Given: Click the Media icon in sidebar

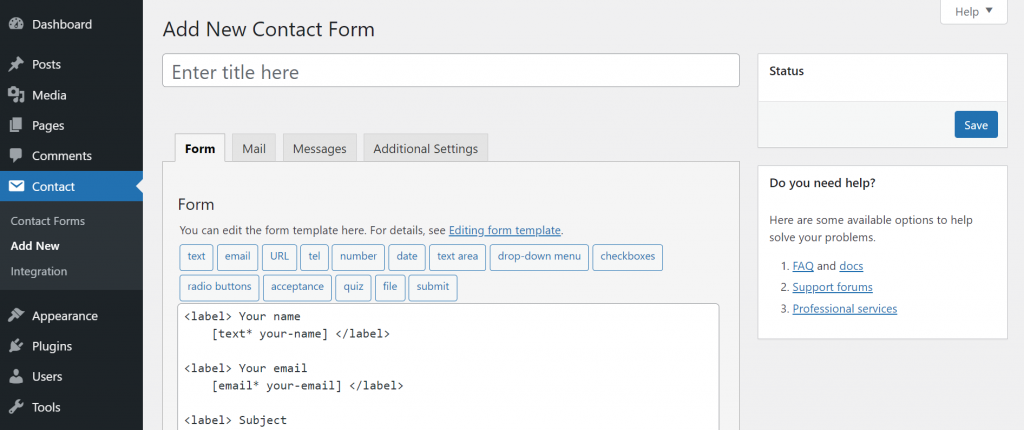Looking at the screenshot, I should pos(16,95).
